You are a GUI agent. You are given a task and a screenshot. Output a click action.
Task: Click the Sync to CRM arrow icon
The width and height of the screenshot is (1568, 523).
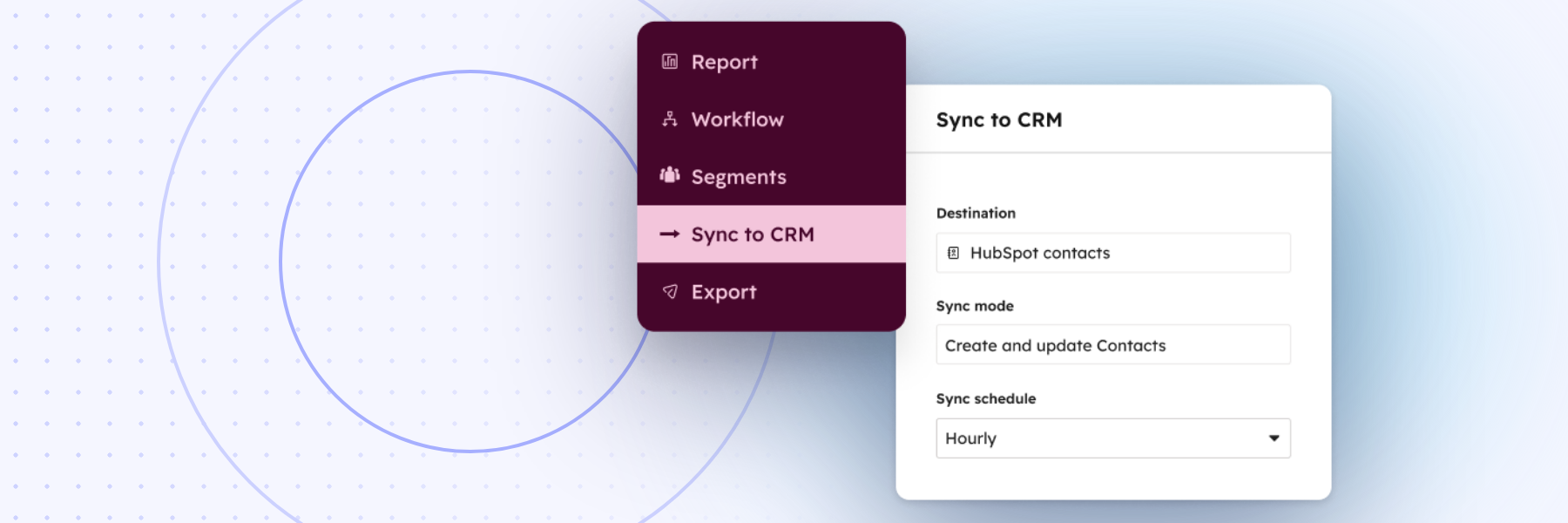click(670, 234)
